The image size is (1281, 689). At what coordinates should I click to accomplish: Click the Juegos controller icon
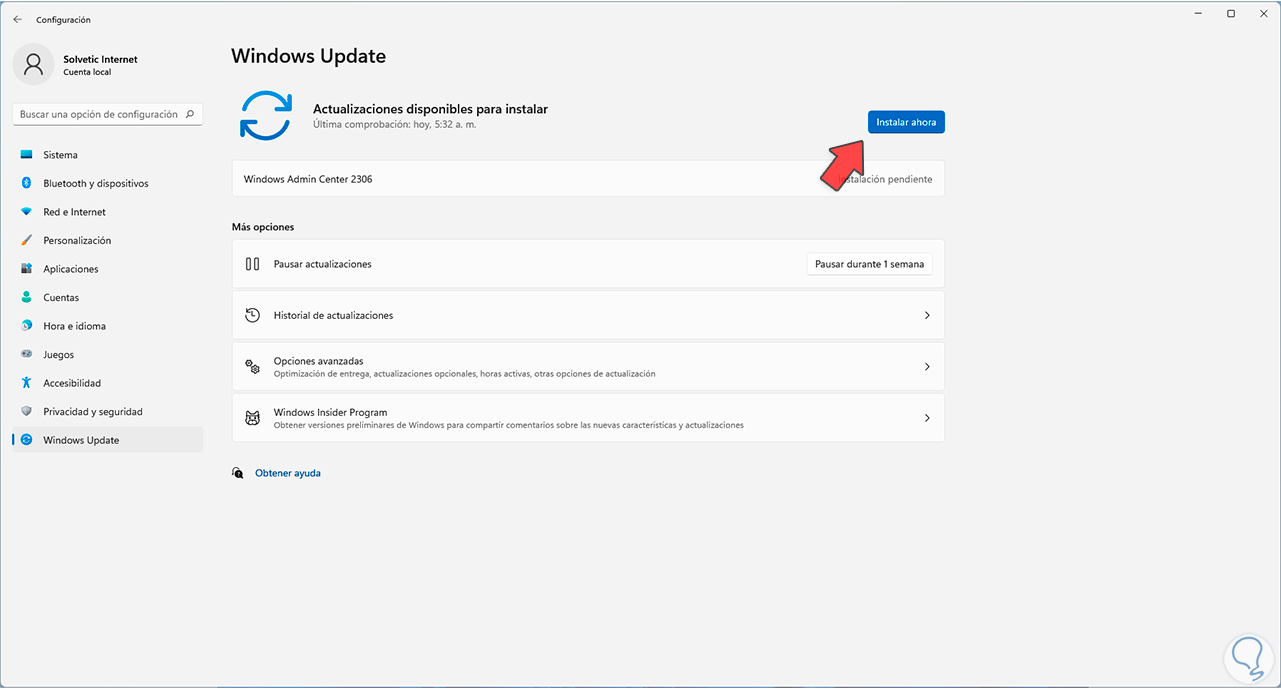26,354
